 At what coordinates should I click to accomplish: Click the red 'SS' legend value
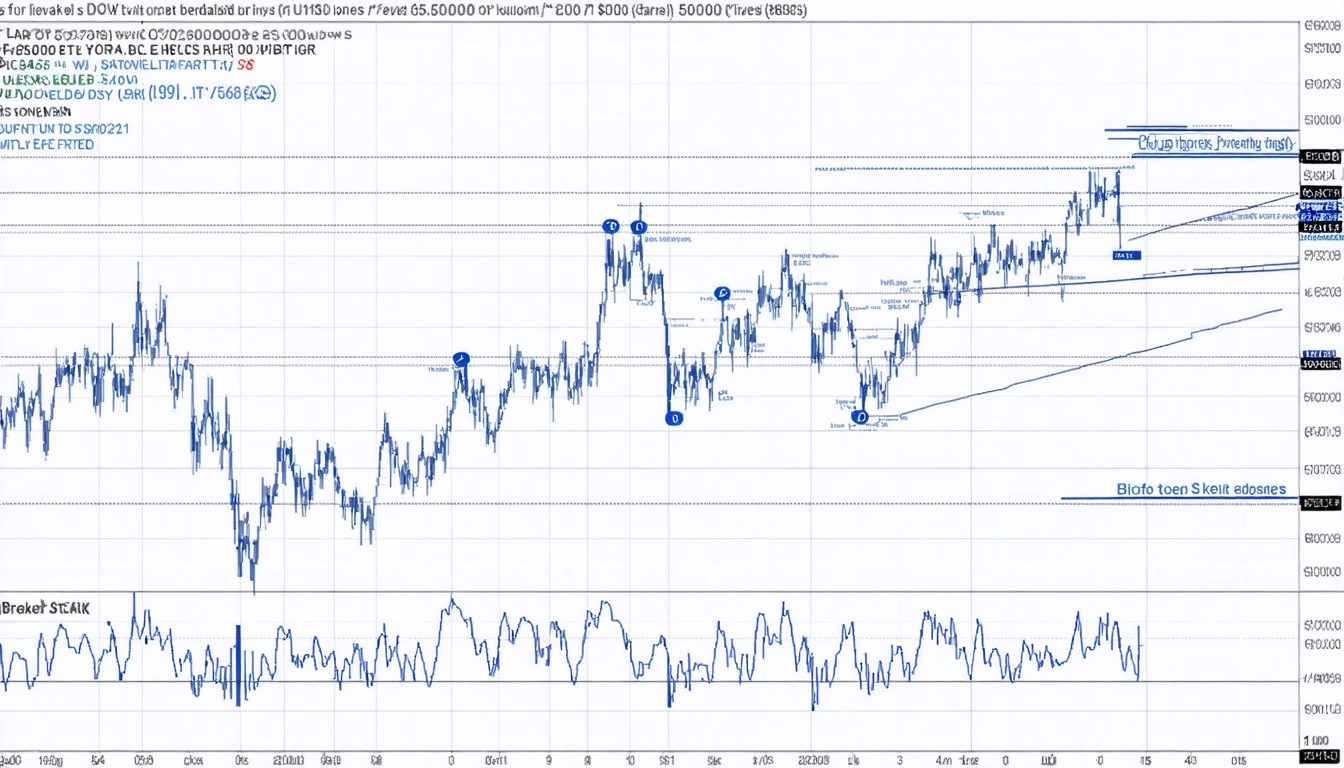[244, 64]
